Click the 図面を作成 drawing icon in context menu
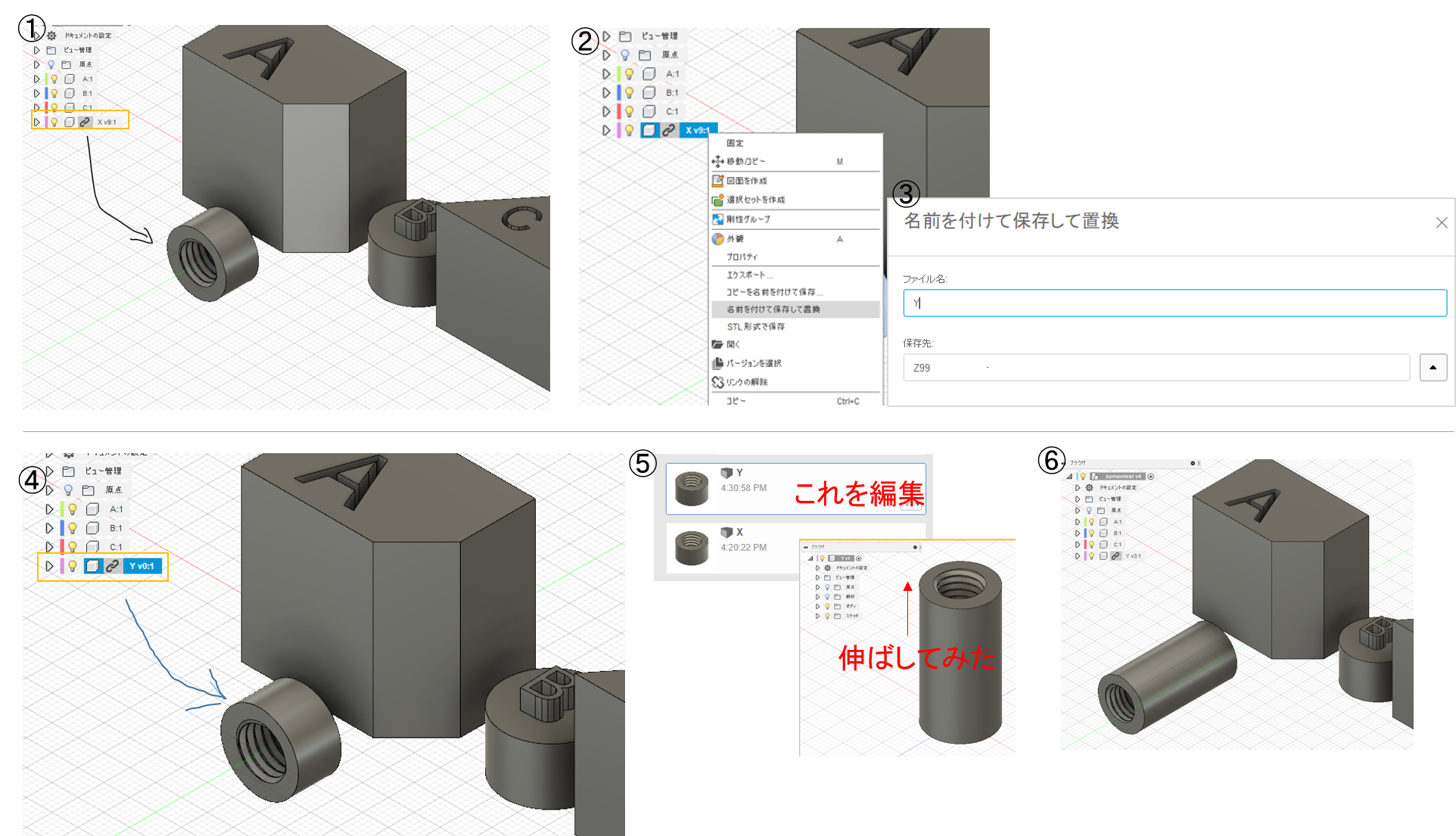The height and width of the screenshot is (836, 1456). click(717, 181)
